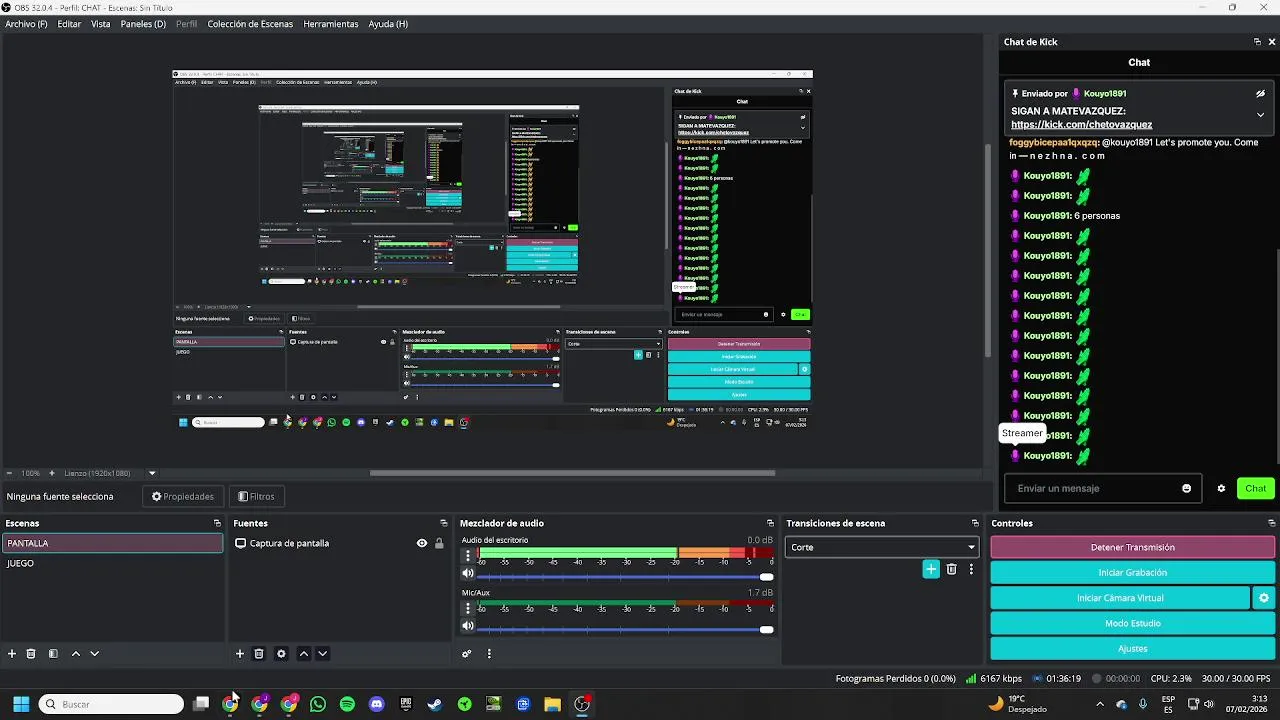This screenshot has width=1280, height=720.
Task: Open transition properties three-dot menu
Action: 971,569
